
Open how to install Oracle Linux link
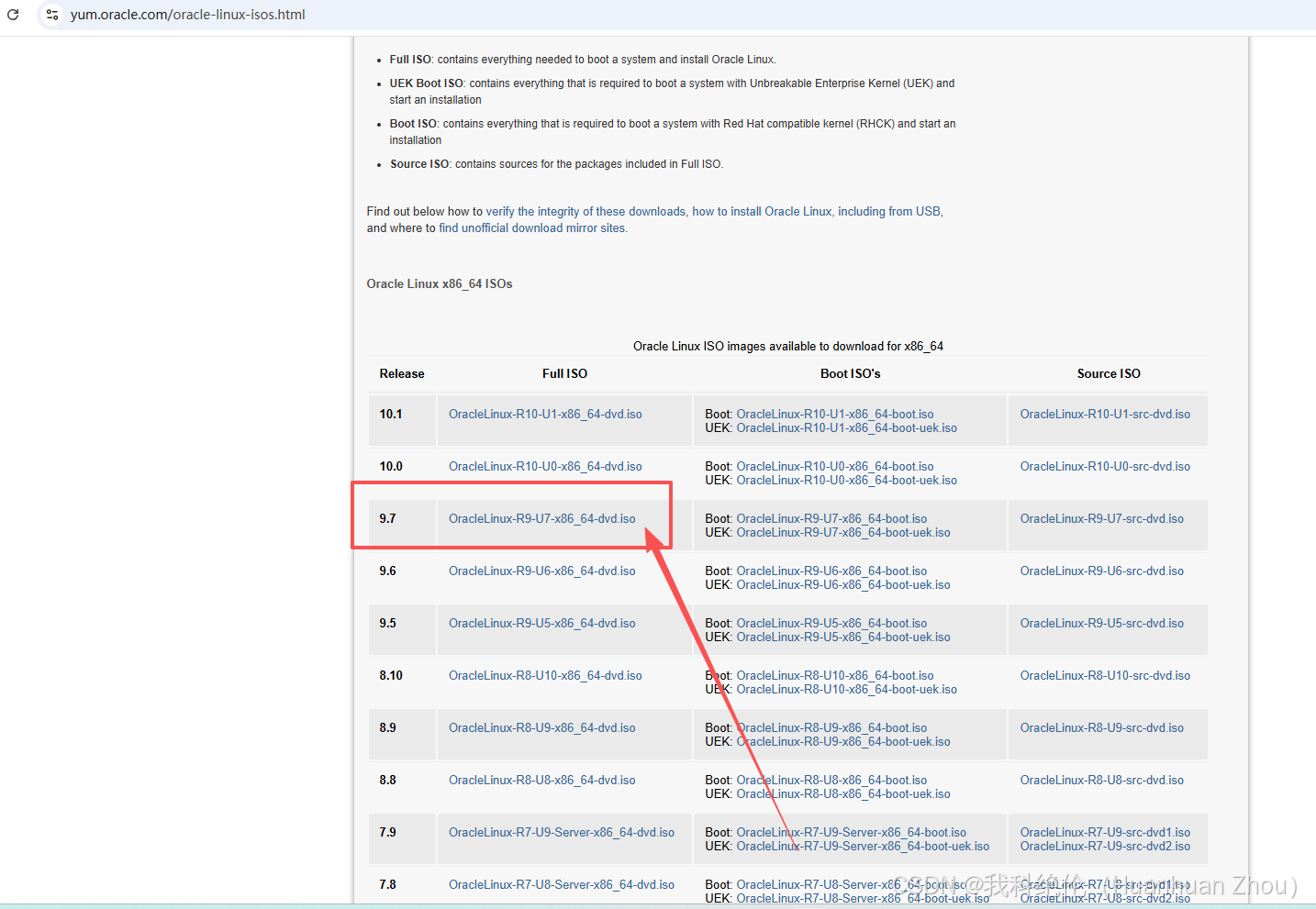tap(818, 212)
